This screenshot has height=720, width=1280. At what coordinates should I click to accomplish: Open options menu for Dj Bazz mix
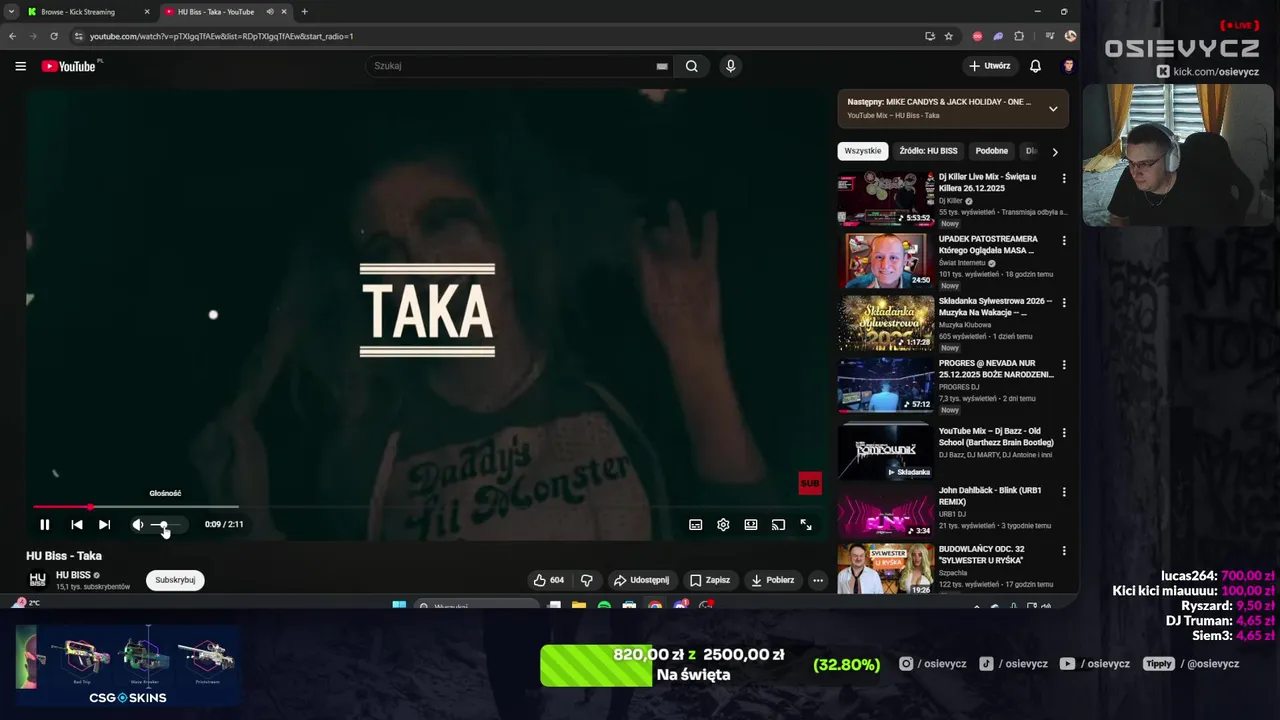click(1063, 432)
